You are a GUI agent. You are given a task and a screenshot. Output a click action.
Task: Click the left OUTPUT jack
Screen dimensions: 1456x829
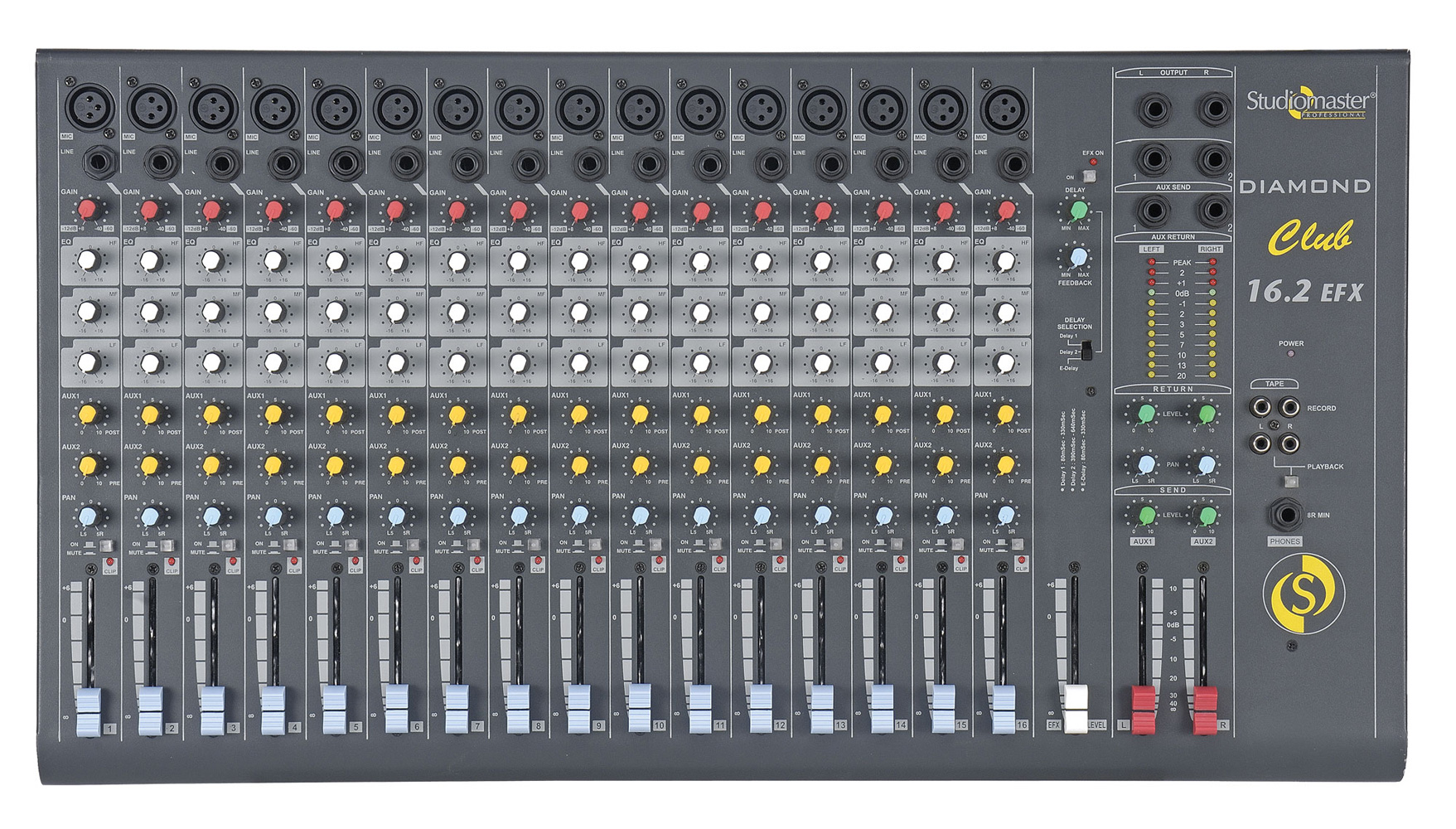1154,108
